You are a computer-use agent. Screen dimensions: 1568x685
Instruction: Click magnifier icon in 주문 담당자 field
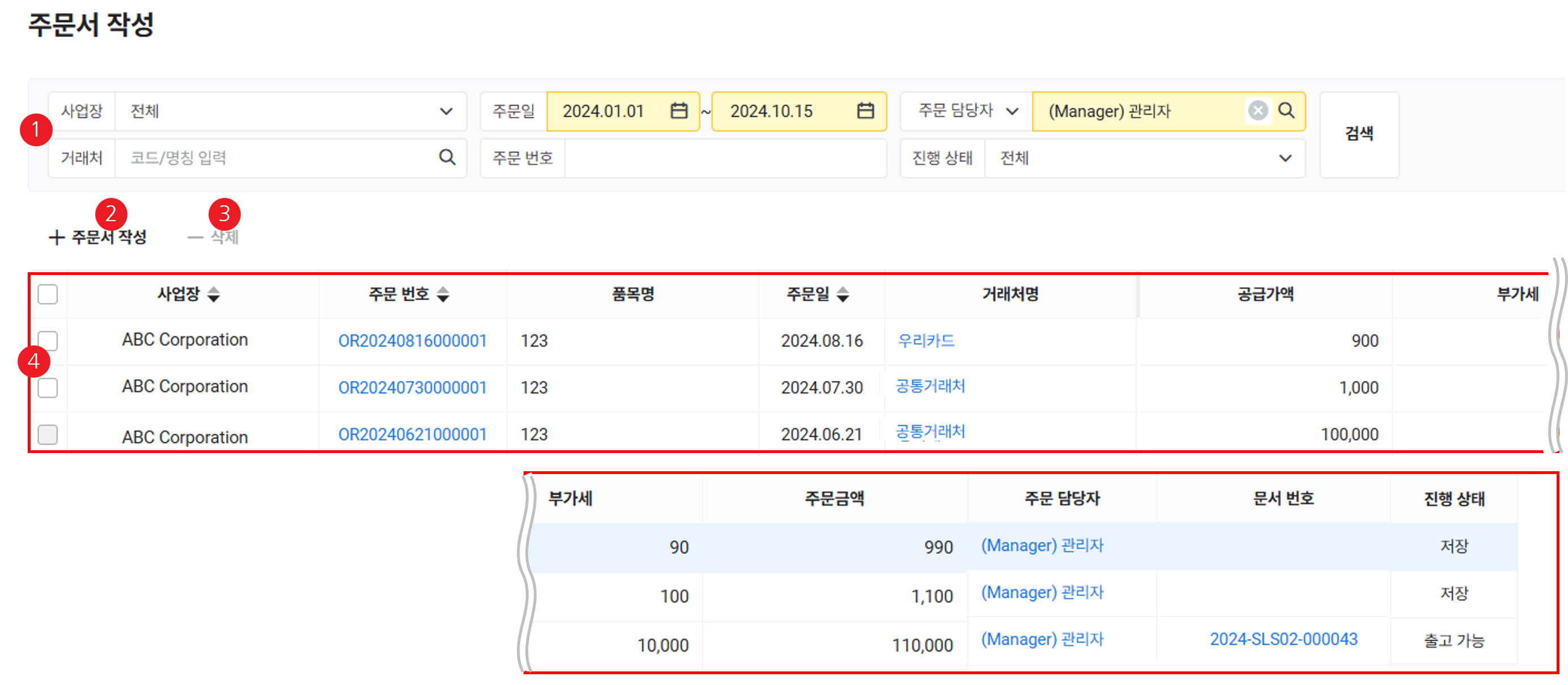1286,111
